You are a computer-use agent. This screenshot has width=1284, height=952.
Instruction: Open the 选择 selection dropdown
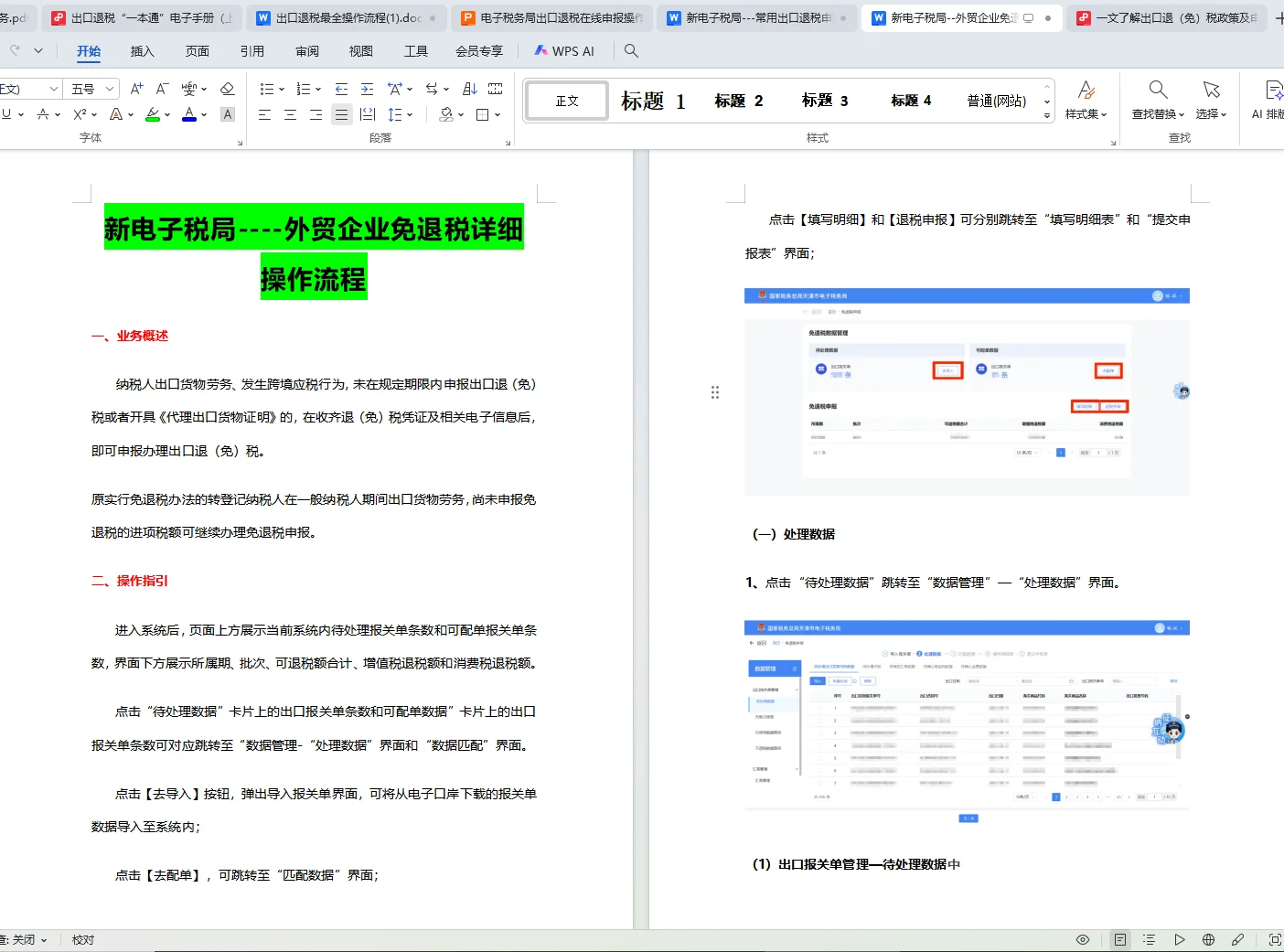(1211, 101)
